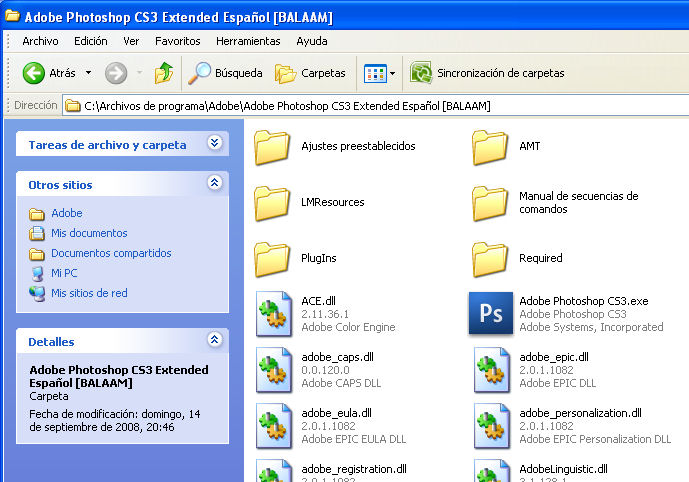
Task: Select the adobe_registration.dll file icon
Action: (274, 471)
